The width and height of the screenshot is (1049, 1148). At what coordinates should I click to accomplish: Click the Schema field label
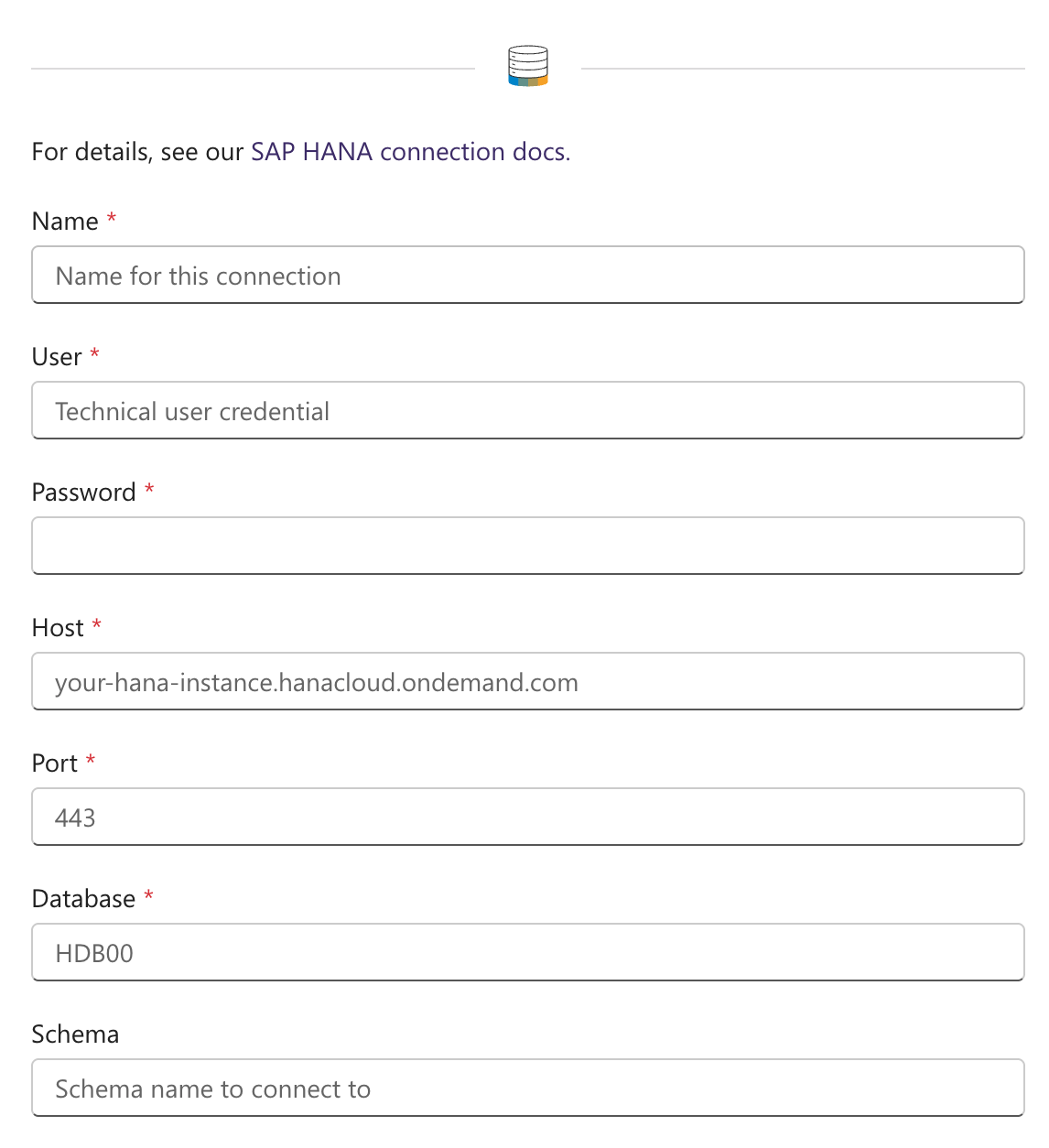(75, 1034)
